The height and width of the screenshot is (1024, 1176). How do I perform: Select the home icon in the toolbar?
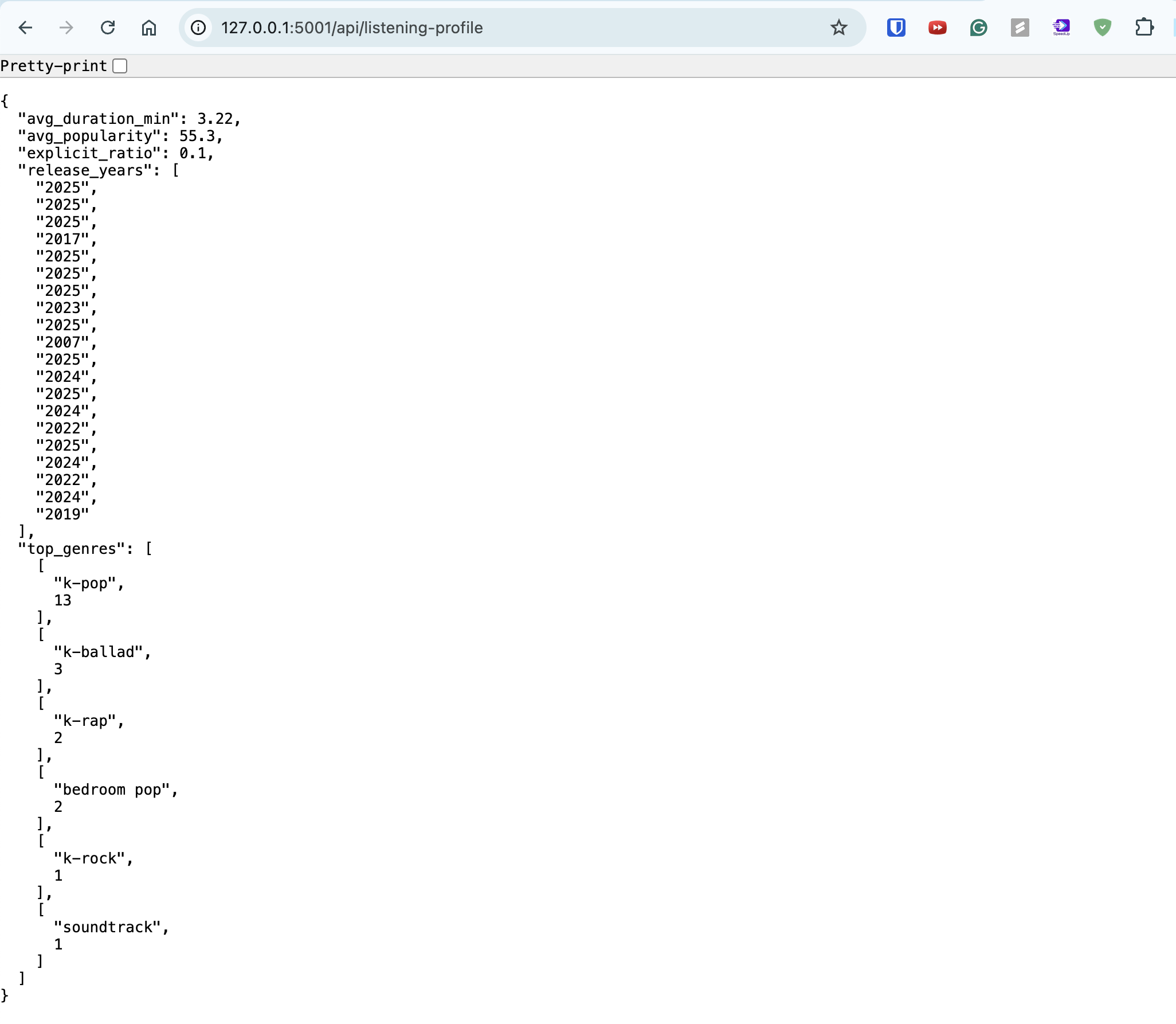point(149,27)
